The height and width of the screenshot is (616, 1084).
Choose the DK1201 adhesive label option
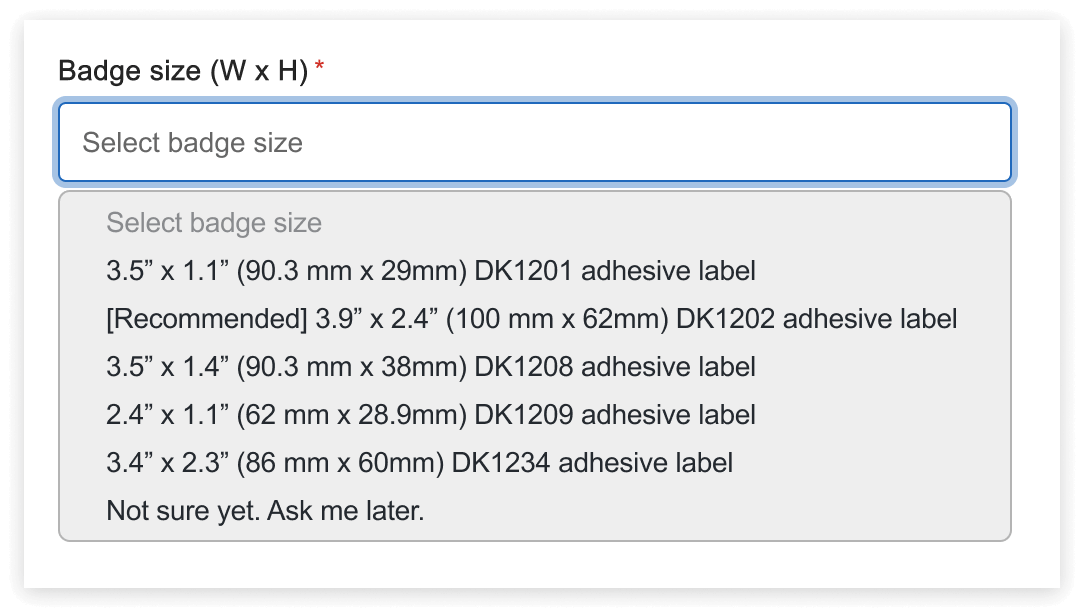coord(430,271)
